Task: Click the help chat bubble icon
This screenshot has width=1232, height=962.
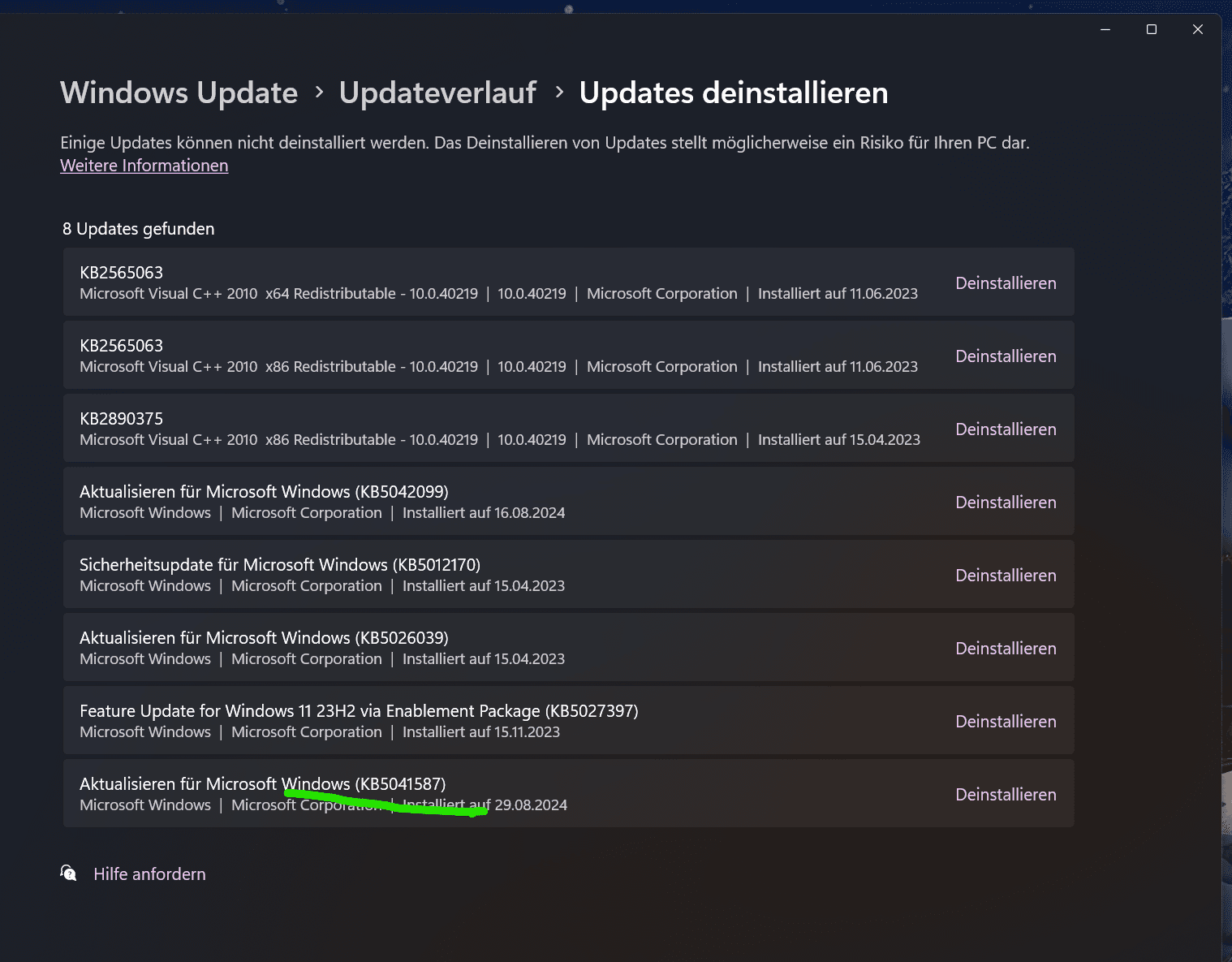Action: coord(69,874)
